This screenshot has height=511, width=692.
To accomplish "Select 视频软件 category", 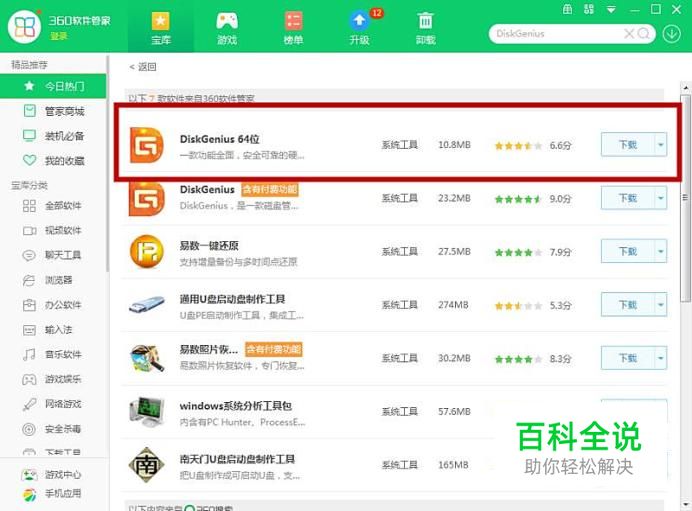I will [53, 230].
